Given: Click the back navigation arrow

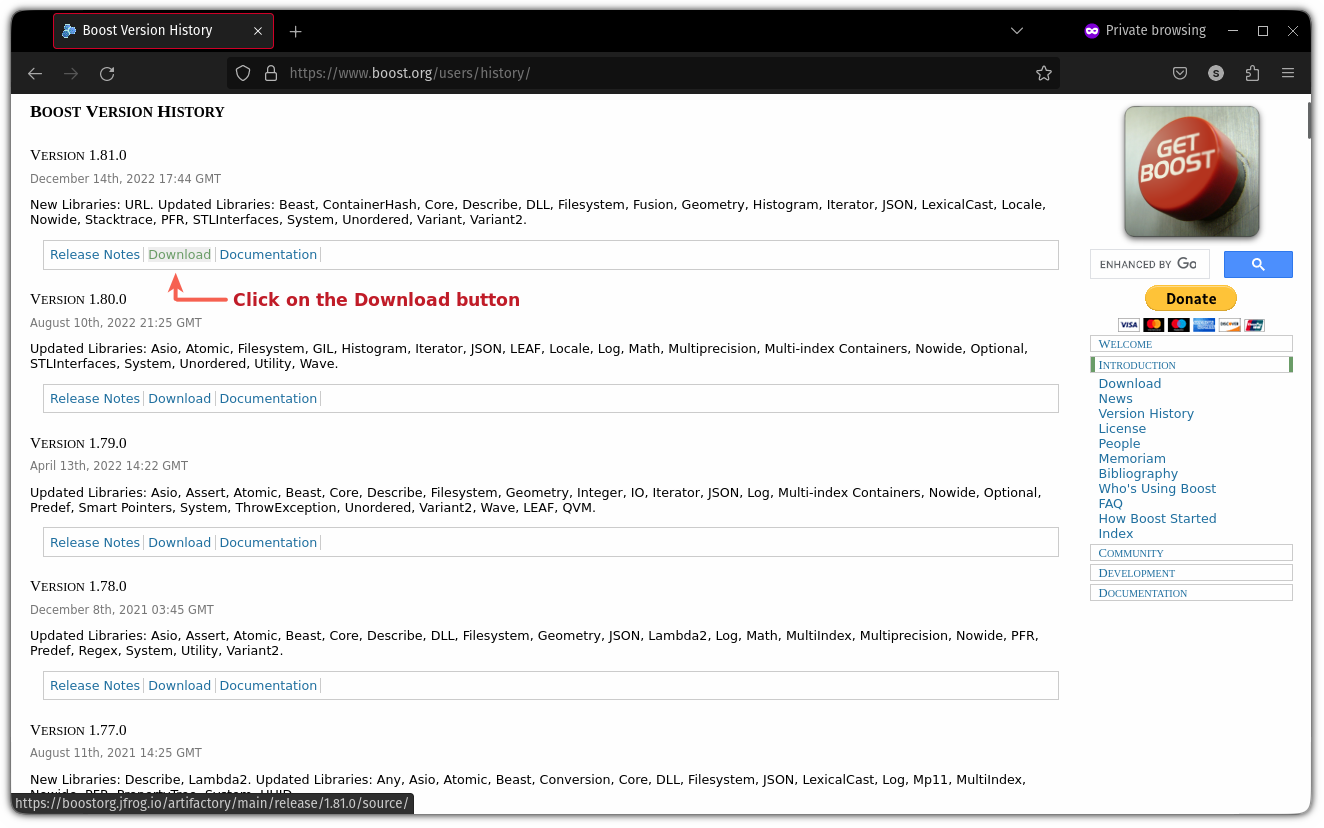Looking at the screenshot, I should click(35, 73).
